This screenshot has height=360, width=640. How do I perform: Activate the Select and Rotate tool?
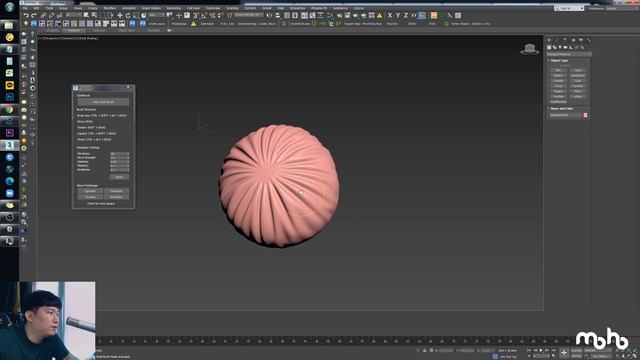pos(128,16)
